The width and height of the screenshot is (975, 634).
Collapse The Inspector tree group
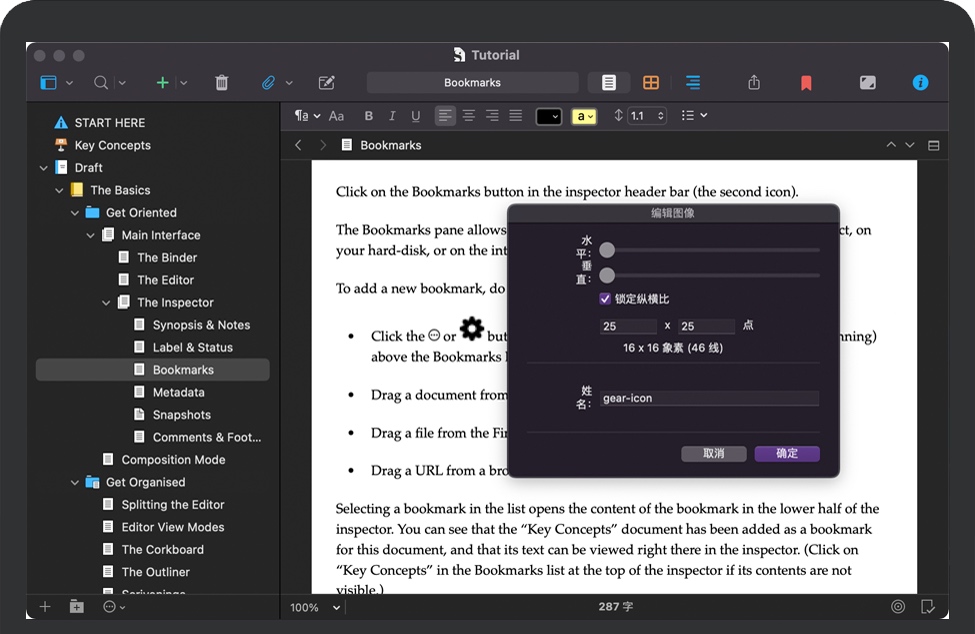coord(106,303)
